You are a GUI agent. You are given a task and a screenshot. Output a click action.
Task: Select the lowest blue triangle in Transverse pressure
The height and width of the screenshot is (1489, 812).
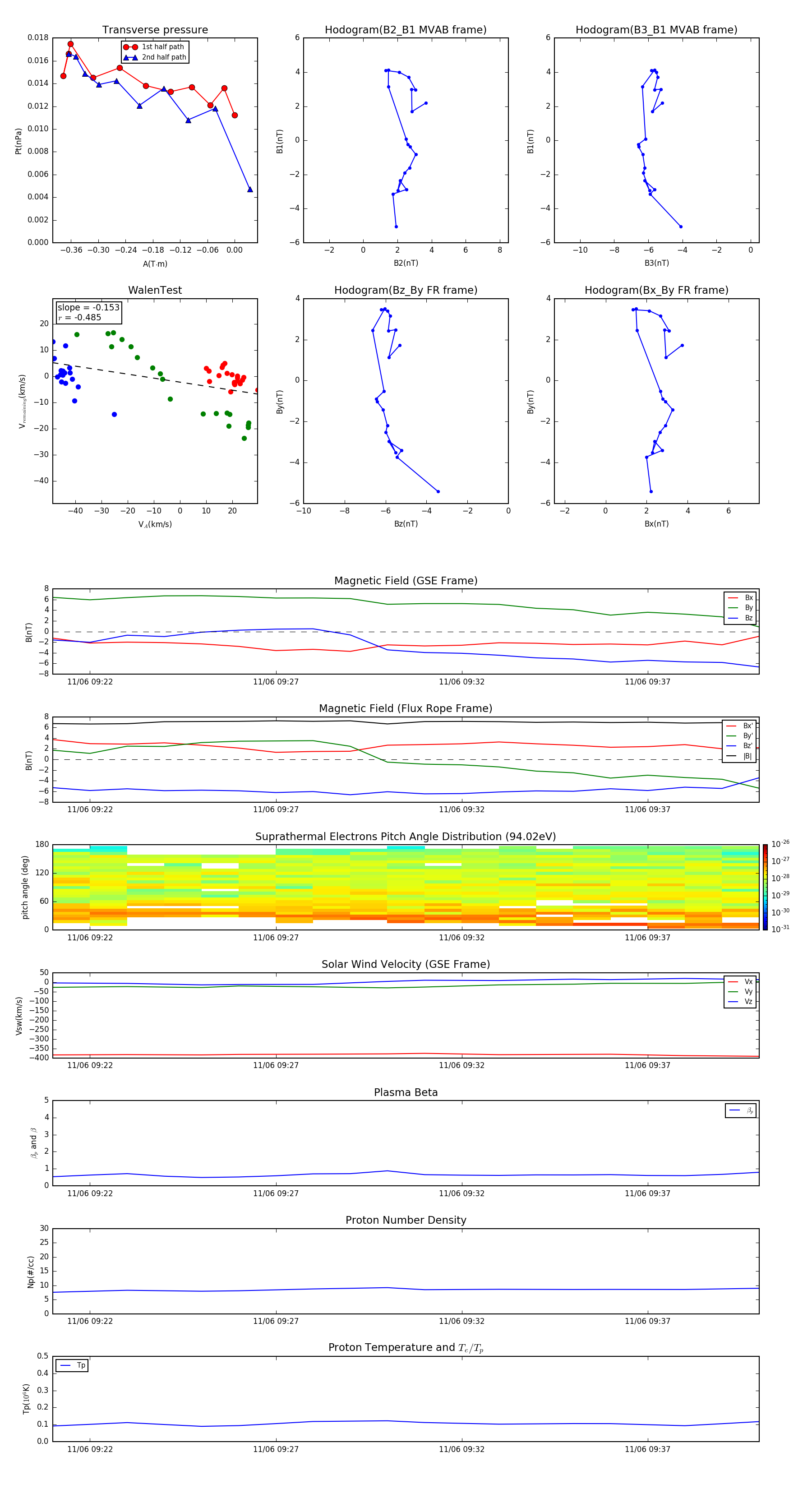[249, 190]
